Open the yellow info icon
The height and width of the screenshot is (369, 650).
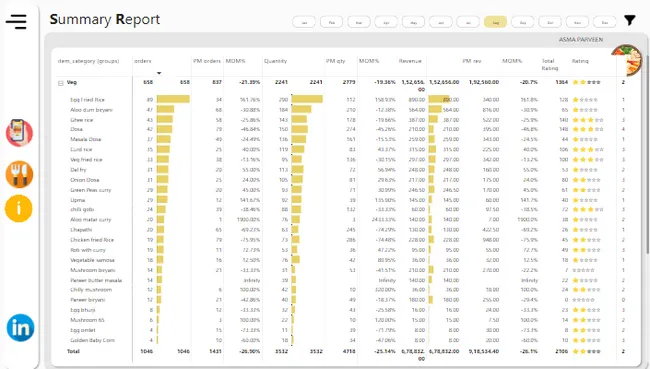tap(19, 208)
